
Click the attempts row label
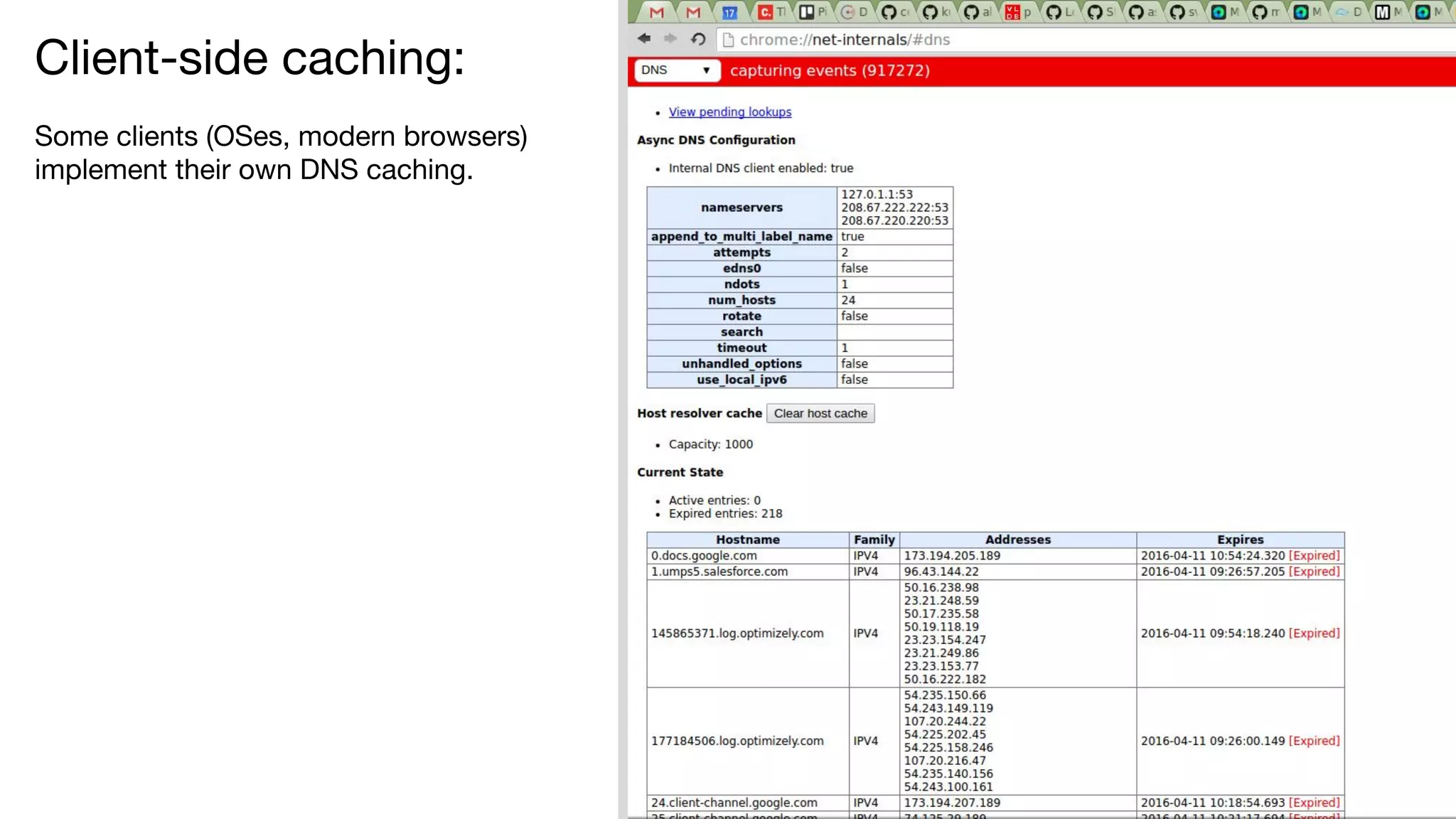(x=742, y=252)
